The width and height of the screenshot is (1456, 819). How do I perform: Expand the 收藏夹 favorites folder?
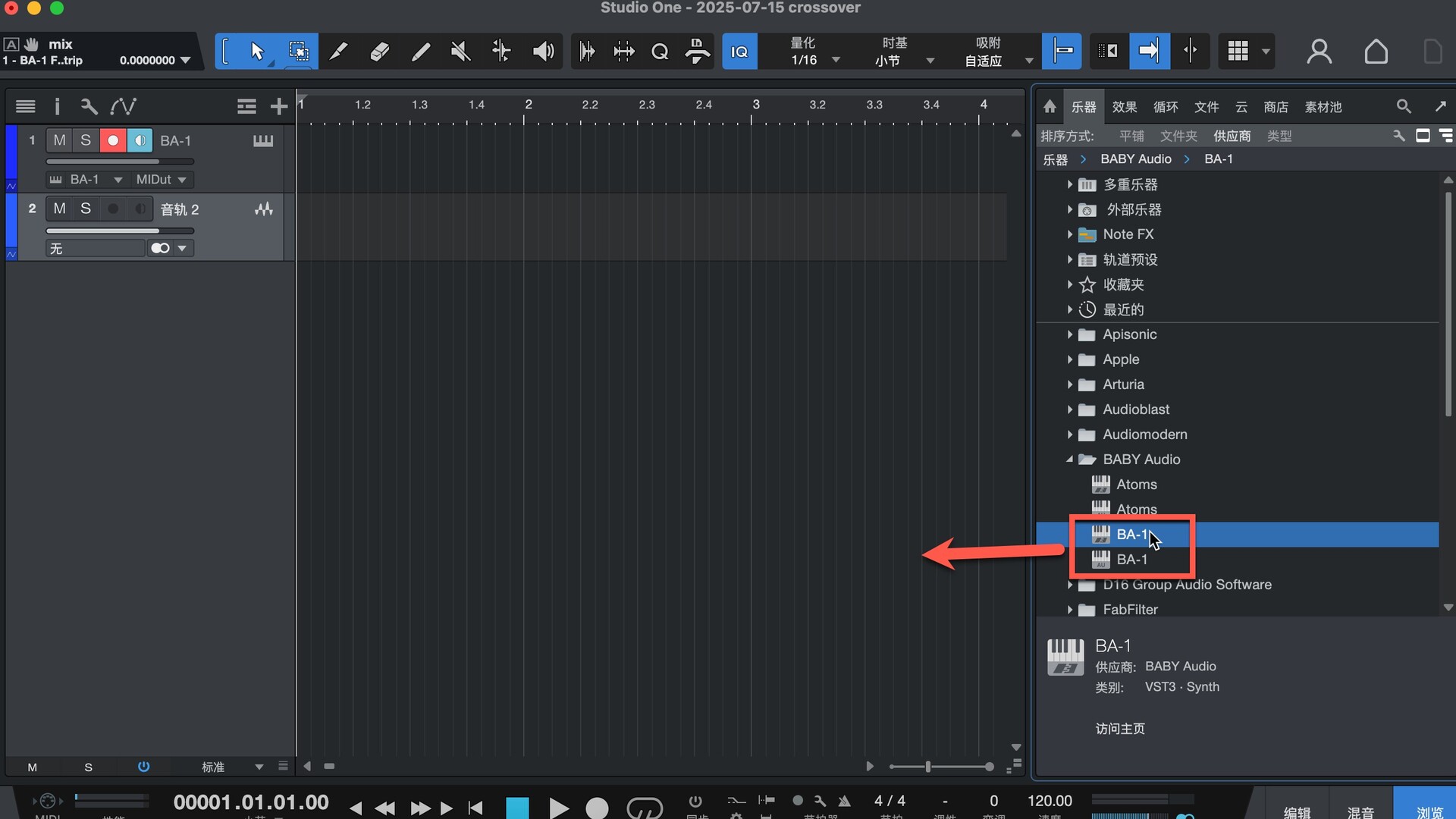coord(1069,285)
